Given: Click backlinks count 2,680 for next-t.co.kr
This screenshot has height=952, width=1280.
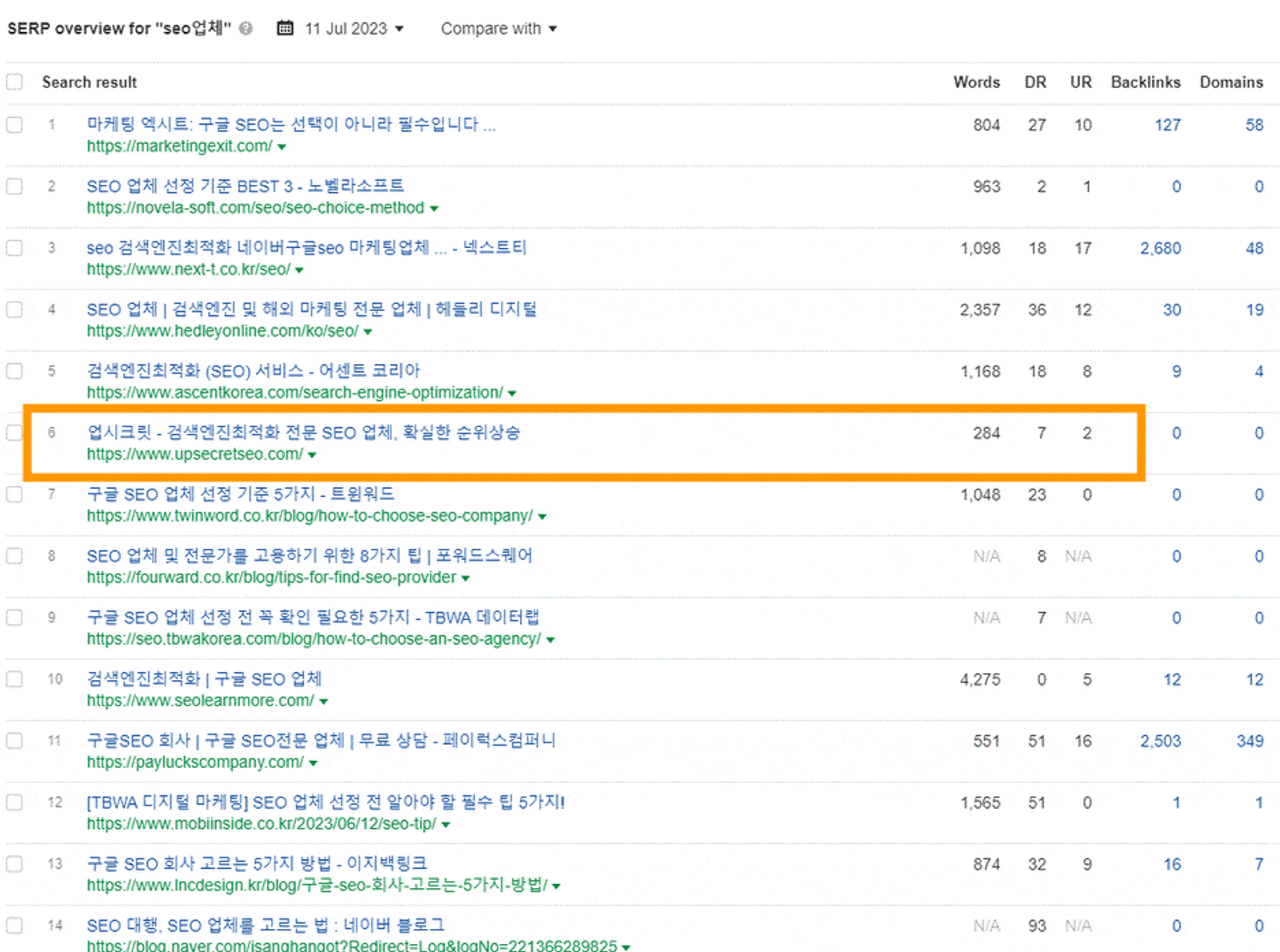Looking at the screenshot, I should 1160,248.
